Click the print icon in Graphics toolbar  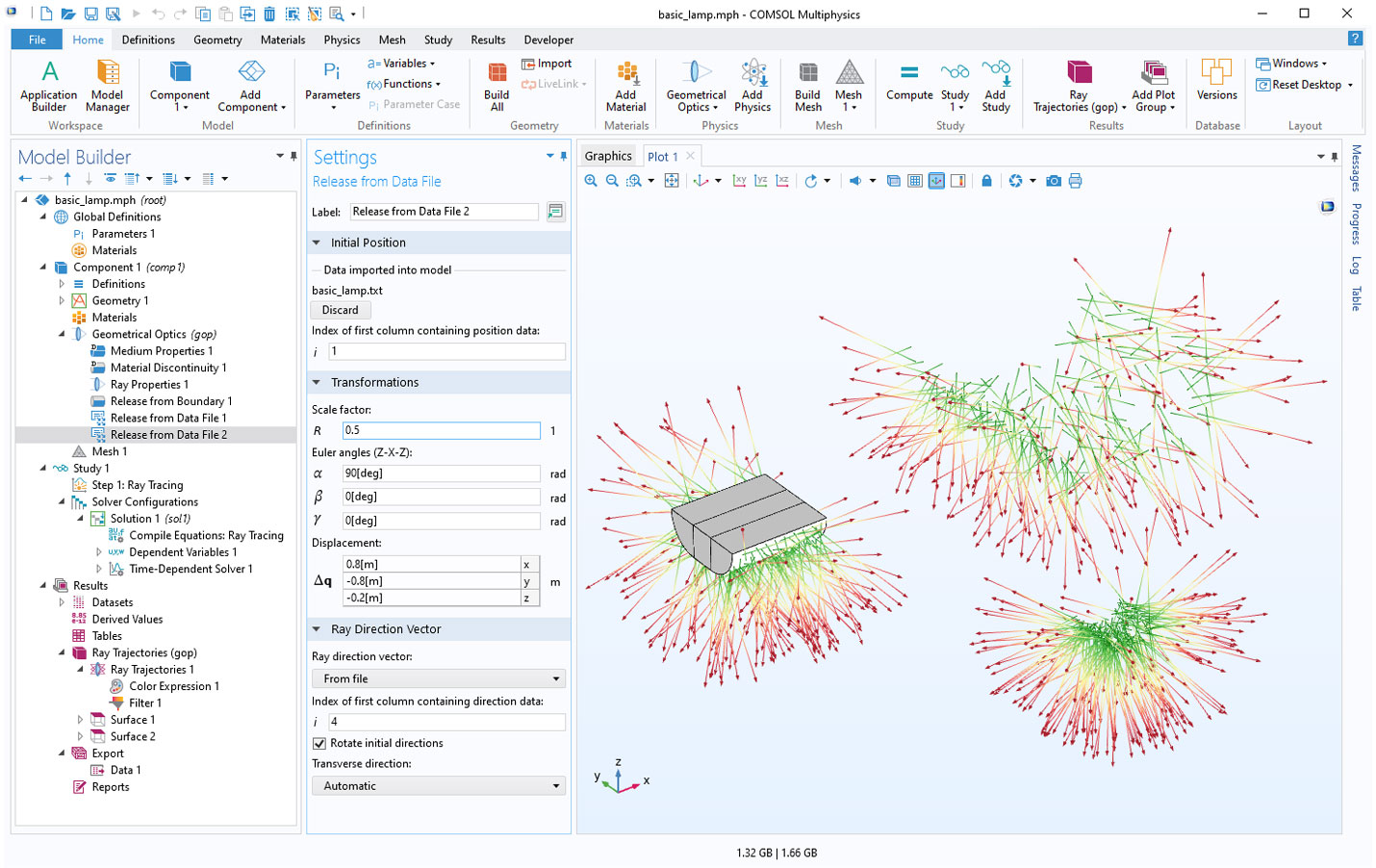(1075, 181)
